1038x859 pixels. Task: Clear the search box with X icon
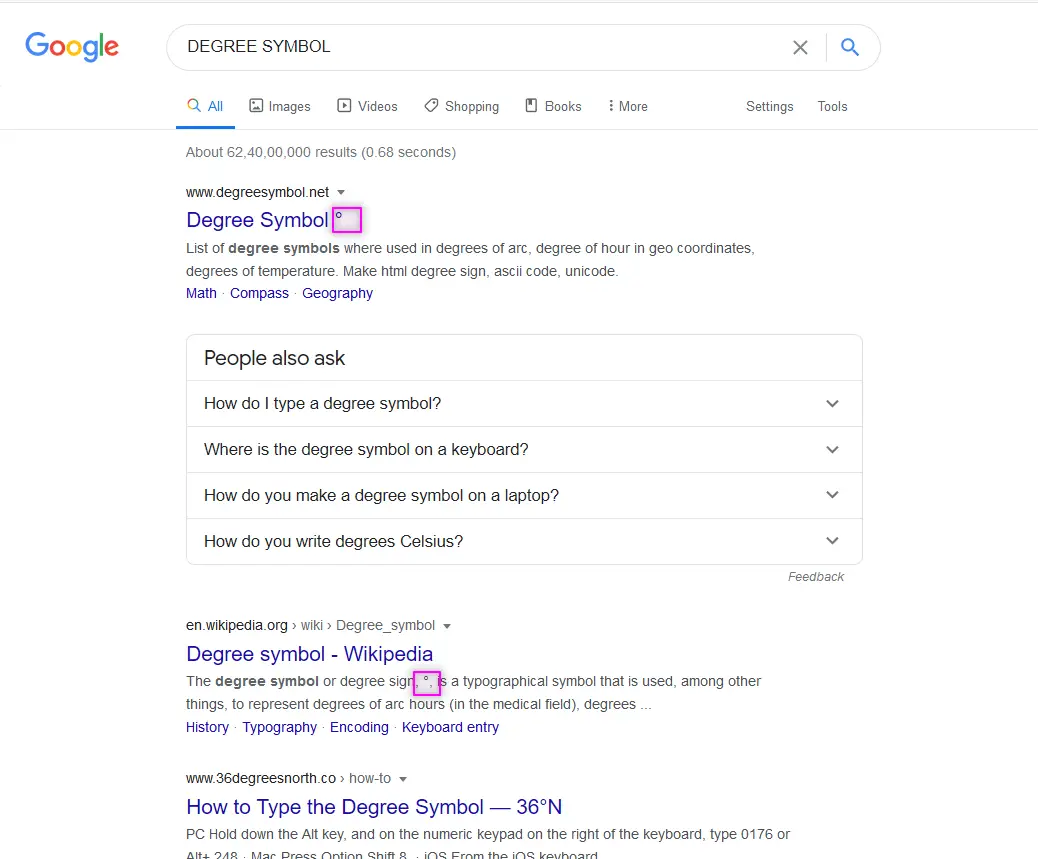[x=800, y=47]
